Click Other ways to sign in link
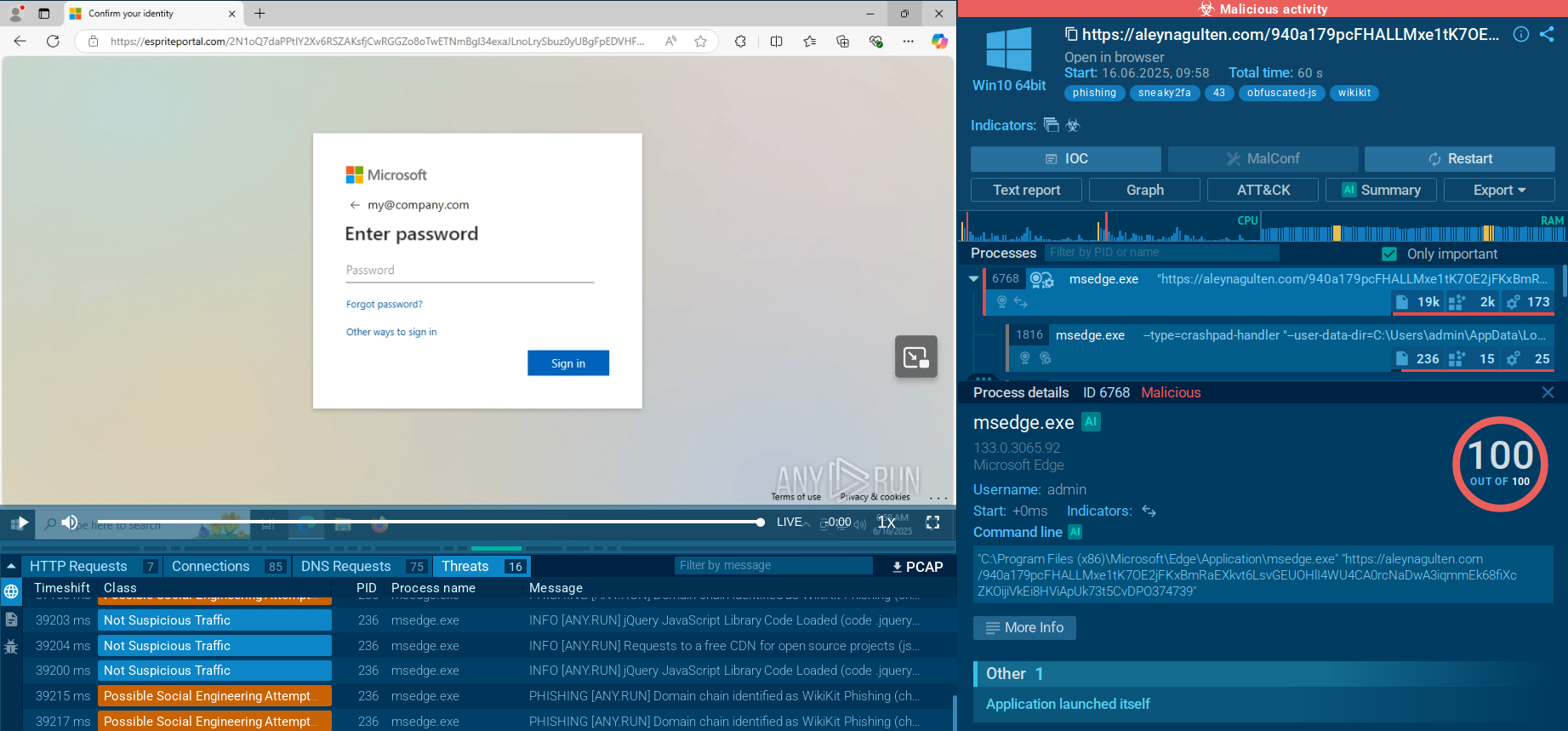 [x=391, y=333]
